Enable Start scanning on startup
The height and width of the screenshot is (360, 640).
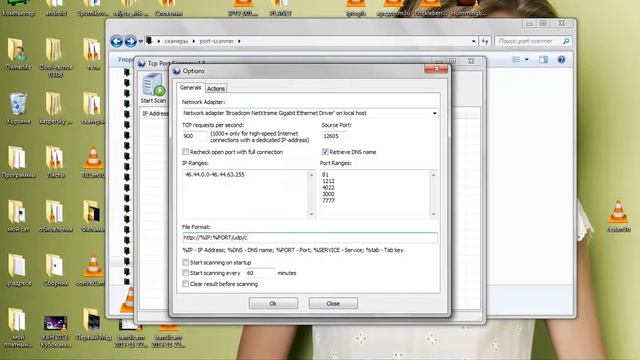(186, 262)
